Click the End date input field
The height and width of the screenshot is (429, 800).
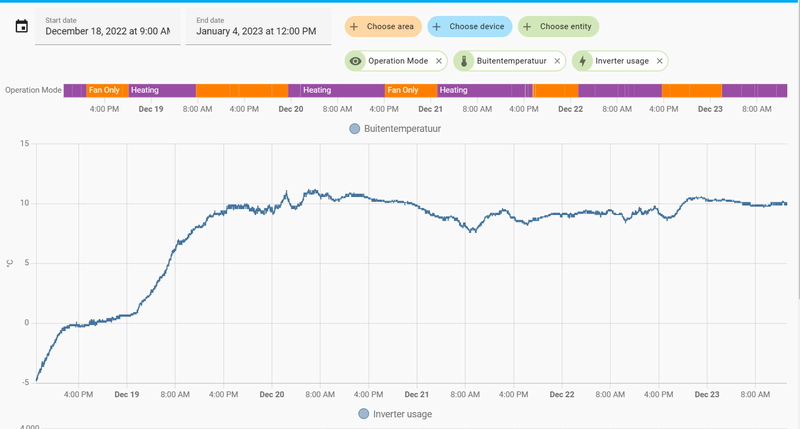(257, 31)
